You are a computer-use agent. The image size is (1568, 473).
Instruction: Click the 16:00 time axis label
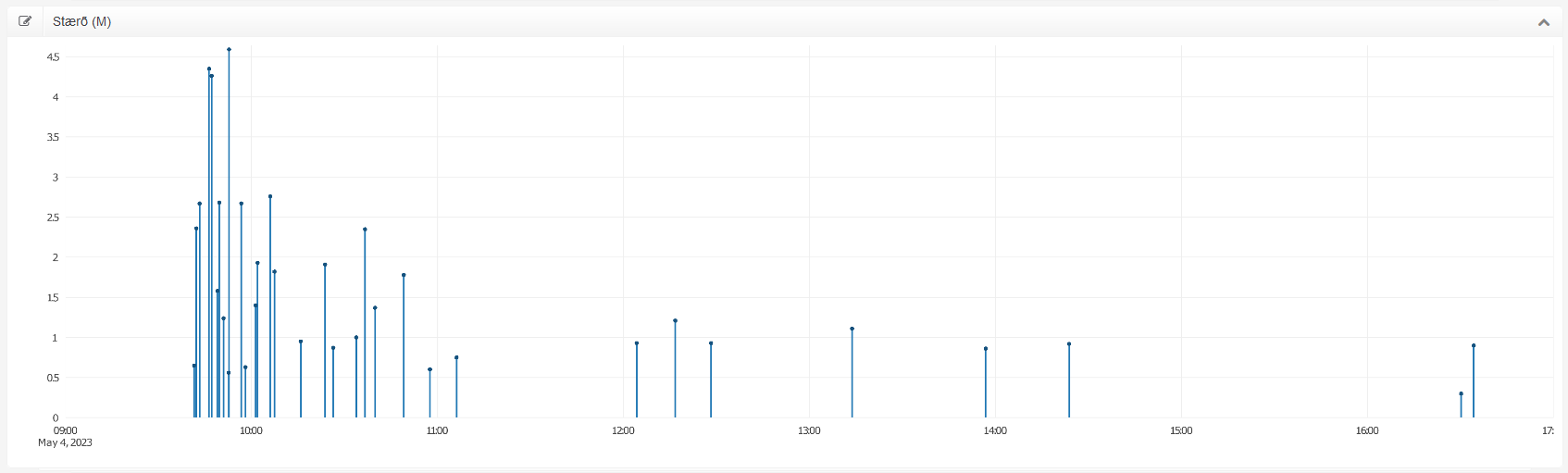tap(1367, 430)
